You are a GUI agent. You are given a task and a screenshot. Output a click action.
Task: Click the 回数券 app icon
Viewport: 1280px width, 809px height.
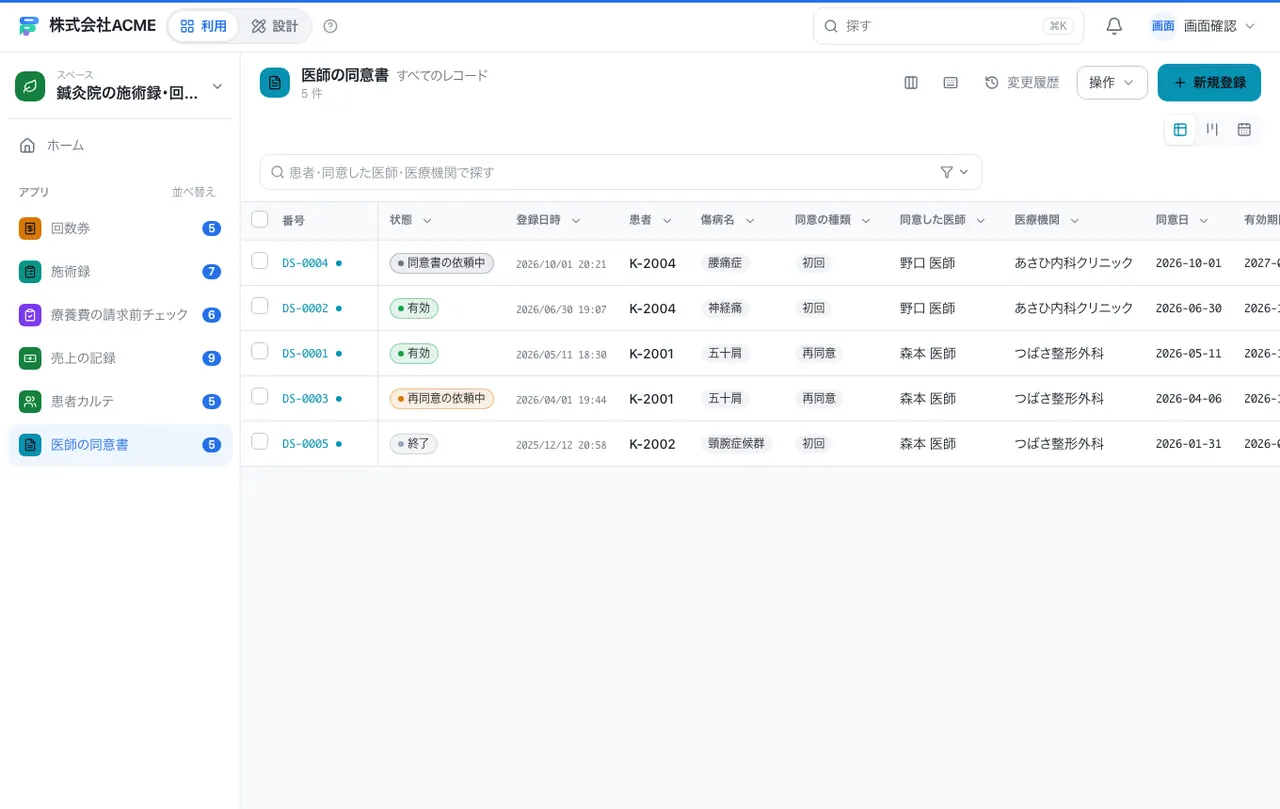(x=30, y=228)
